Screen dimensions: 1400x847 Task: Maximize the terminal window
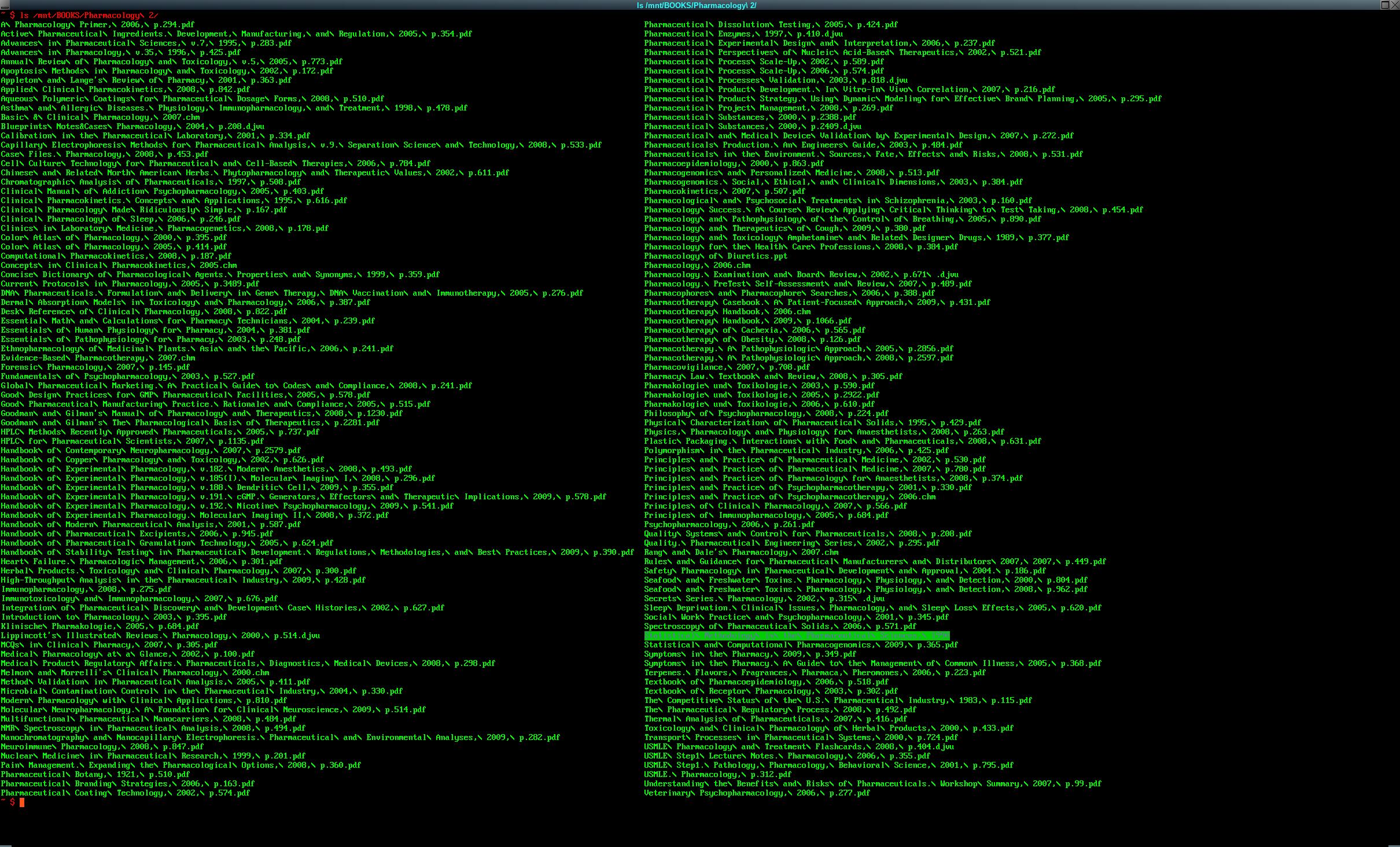(x=1385, y=5)
